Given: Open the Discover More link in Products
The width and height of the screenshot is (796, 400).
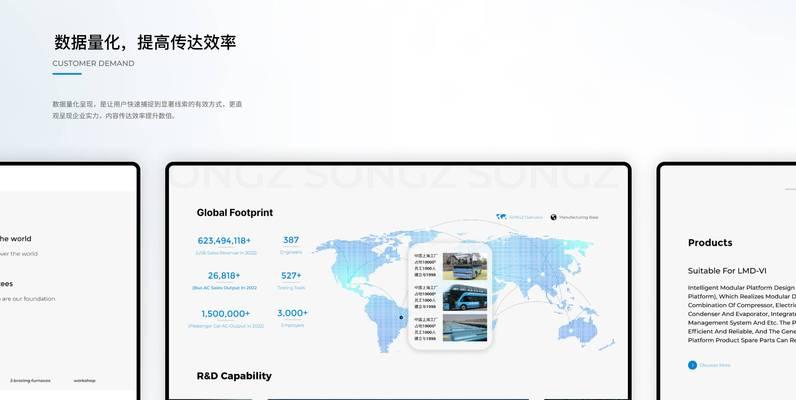Looking at the screenshot, I should (x=715, y=365).
